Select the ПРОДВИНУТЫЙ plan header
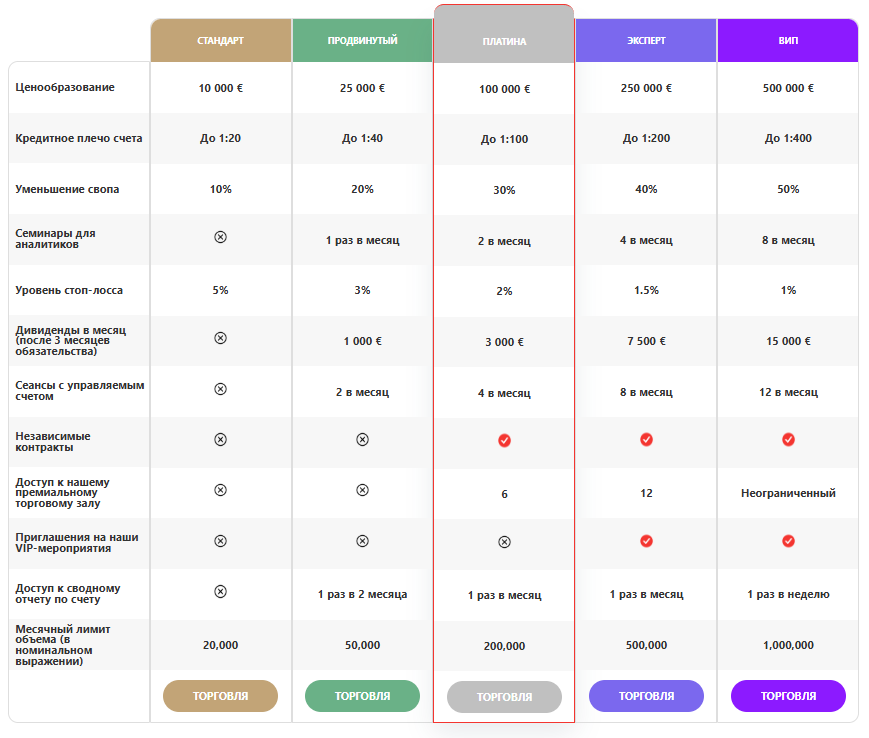869x738 pixels. [x=362, y=40]
